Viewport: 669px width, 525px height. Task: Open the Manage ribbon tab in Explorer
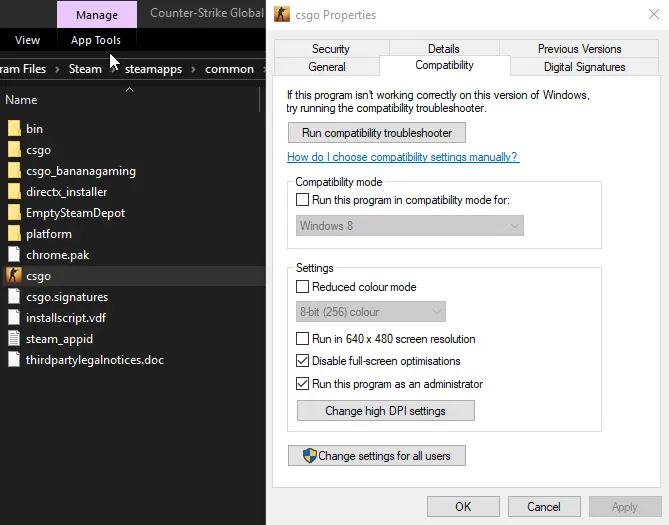(x=97, y=15)
